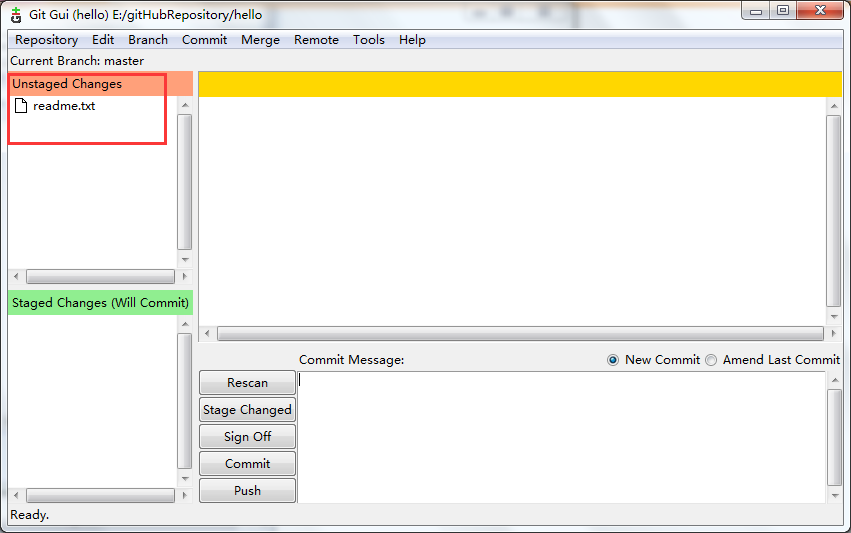Click the commit message scroll up arrow
This screenshot has height=533, width=851.
[834, 380]
